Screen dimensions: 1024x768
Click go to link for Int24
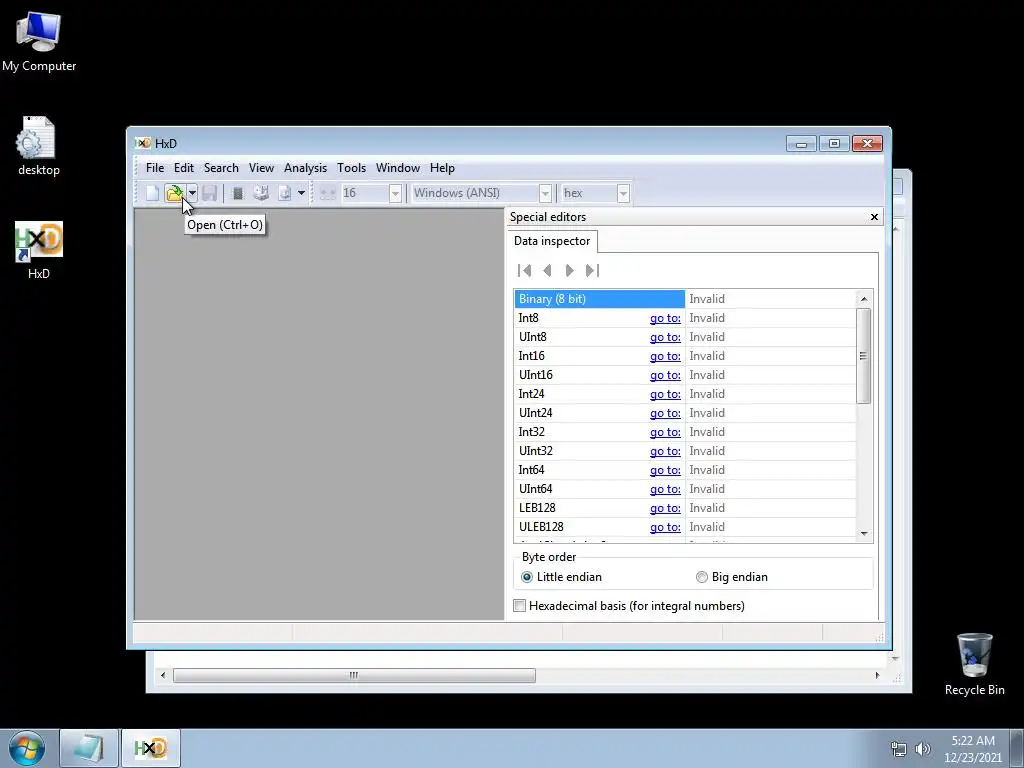tap(665, 394)
